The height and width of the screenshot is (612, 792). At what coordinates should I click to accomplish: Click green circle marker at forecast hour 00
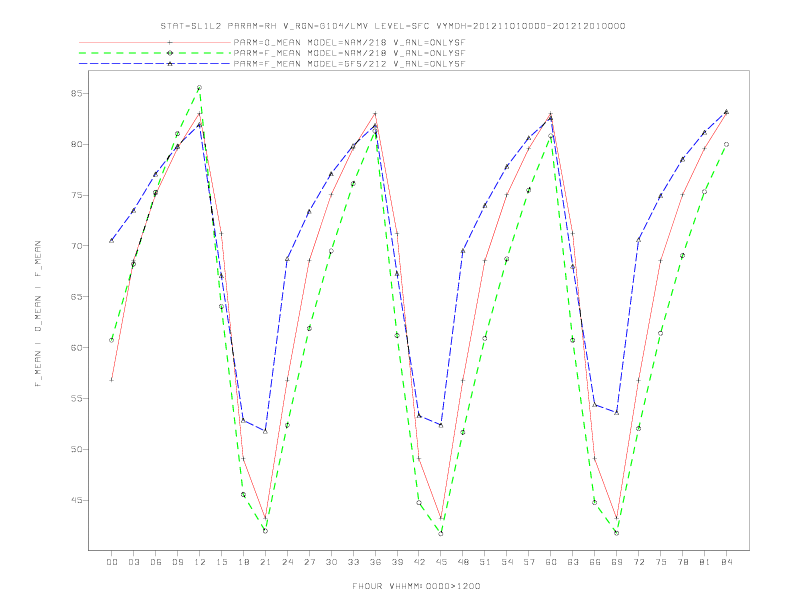pos(112,340)
